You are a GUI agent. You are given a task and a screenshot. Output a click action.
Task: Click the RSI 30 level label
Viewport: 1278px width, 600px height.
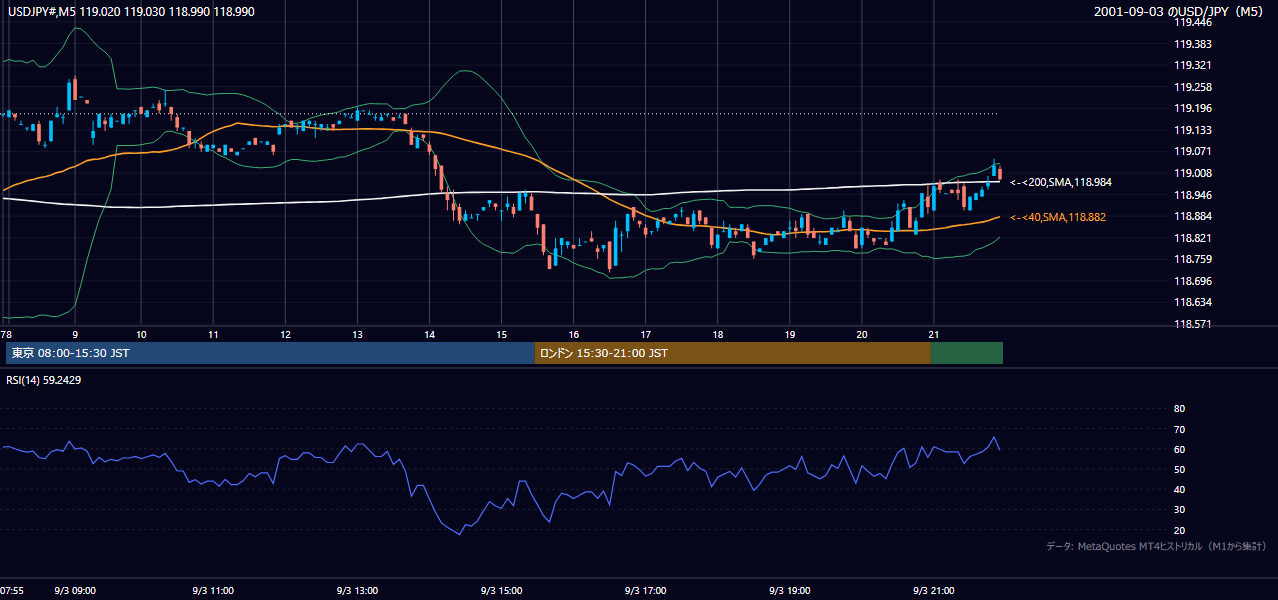1179,510
